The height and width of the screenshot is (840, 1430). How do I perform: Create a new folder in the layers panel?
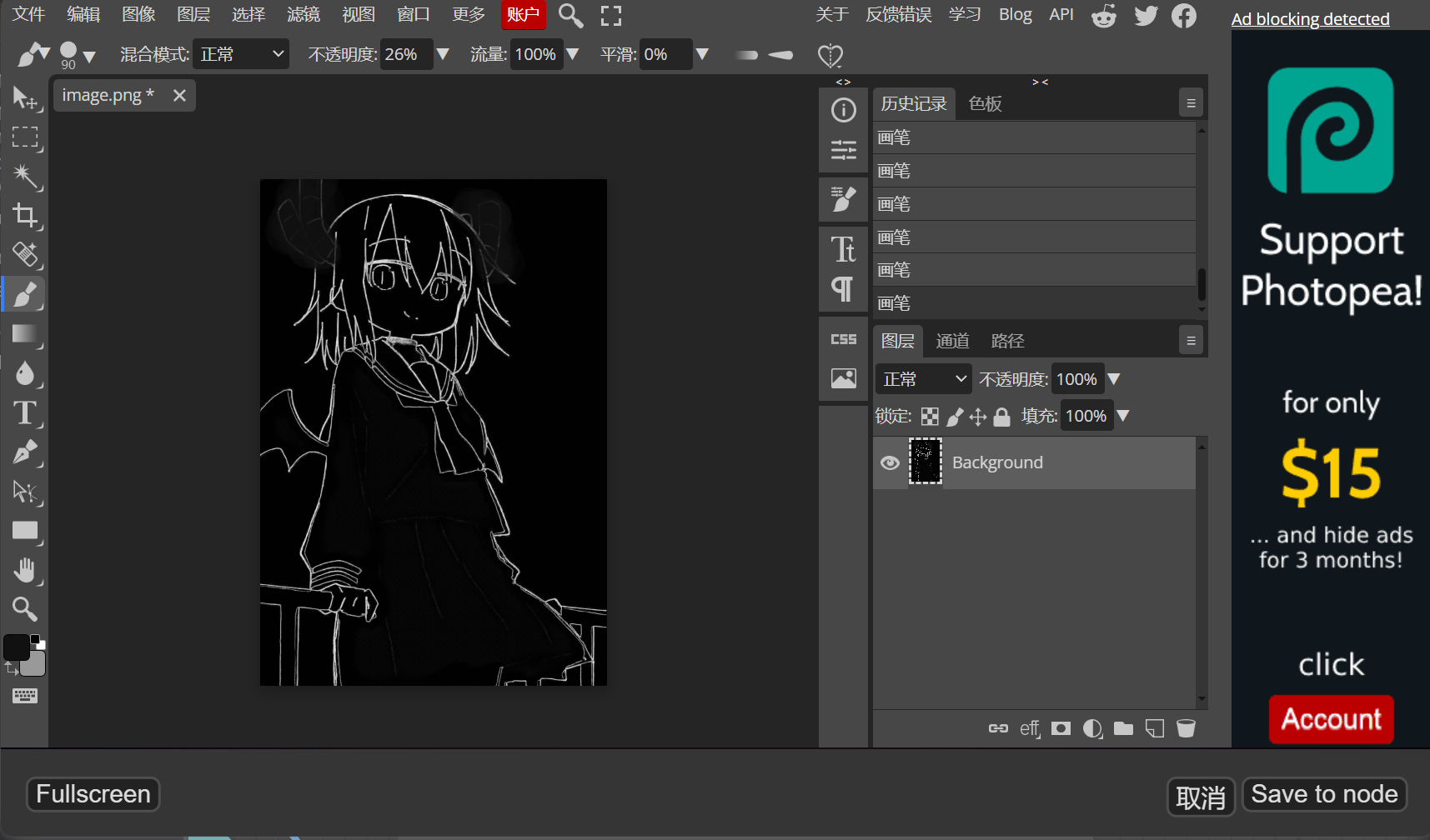tap(1124, 728)
